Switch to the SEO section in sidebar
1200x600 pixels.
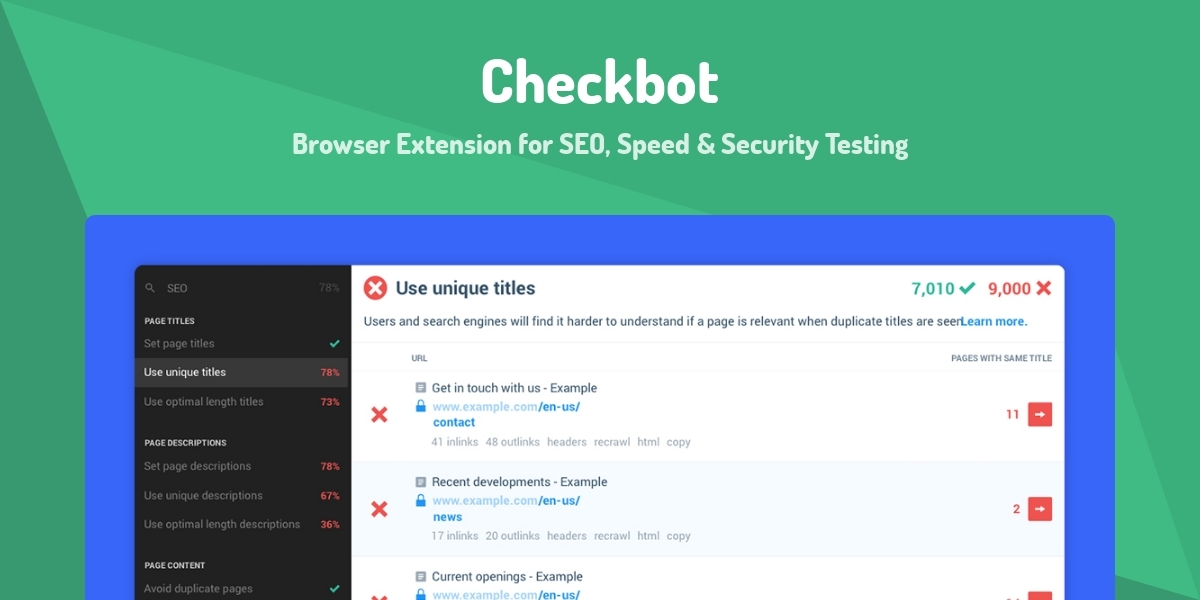[x=177, y=288]
